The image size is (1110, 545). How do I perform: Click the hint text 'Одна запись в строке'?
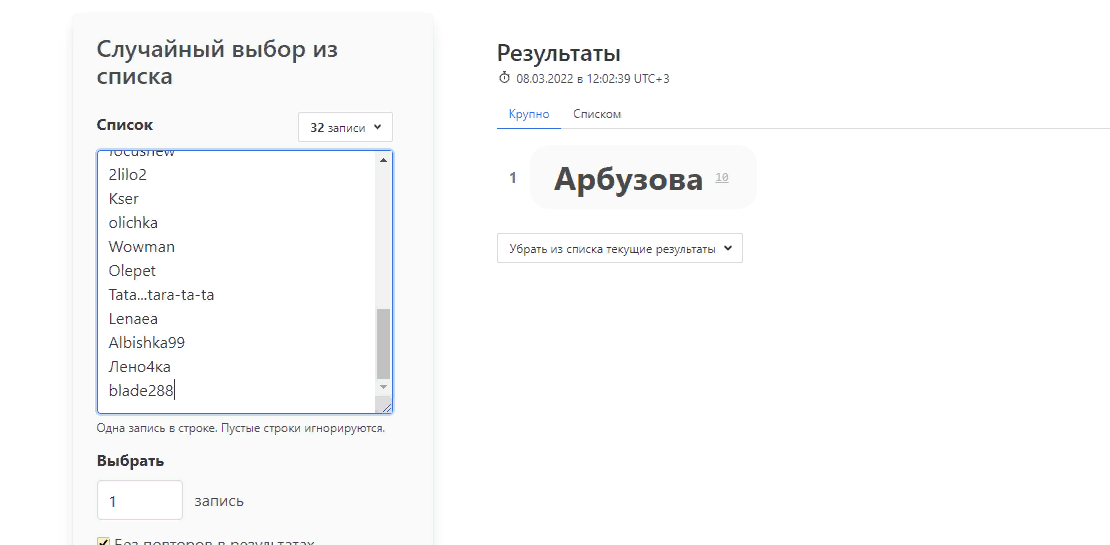(x=157, y=428)
